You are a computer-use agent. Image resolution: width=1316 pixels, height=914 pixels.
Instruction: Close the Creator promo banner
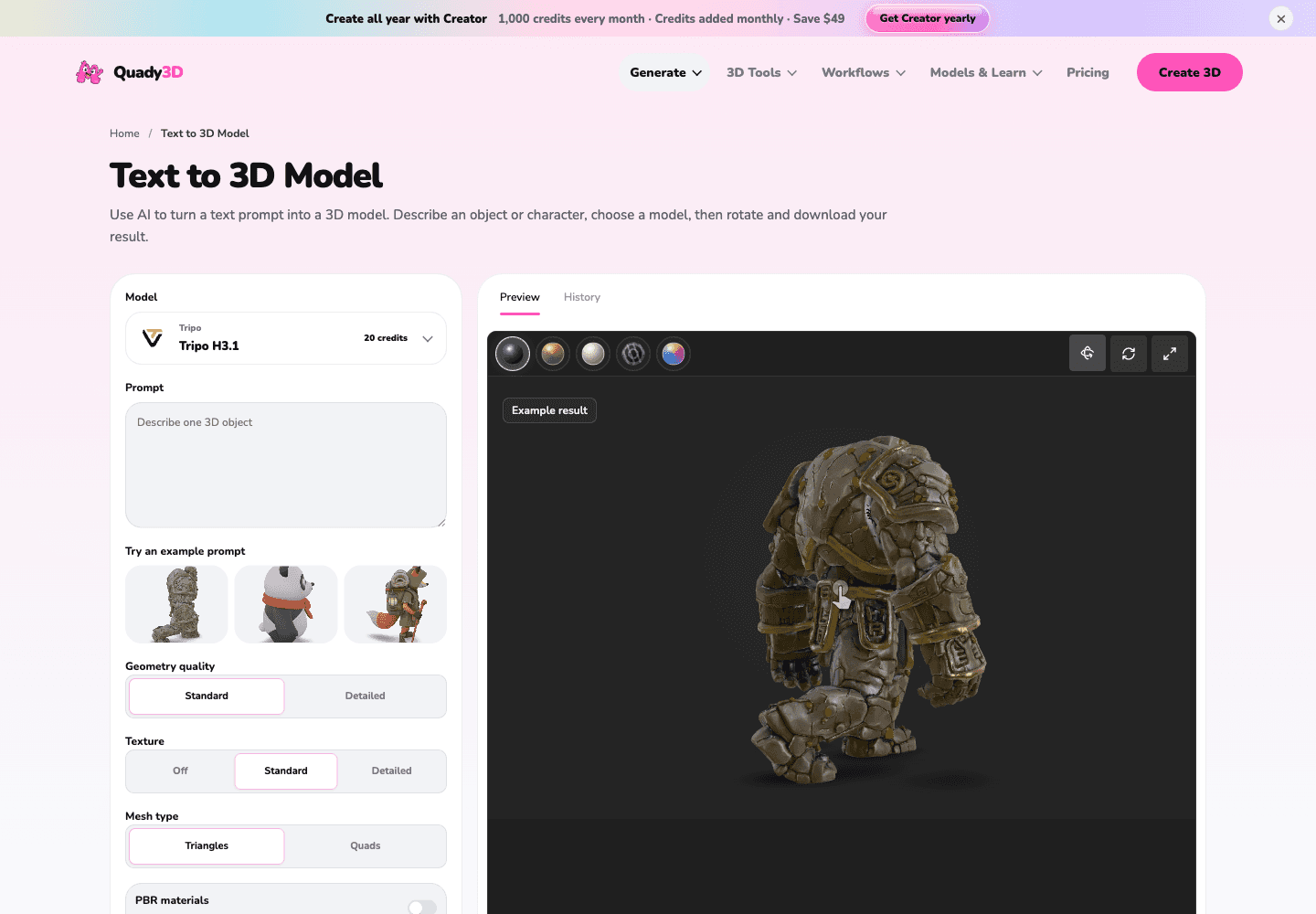(1281, 18)
